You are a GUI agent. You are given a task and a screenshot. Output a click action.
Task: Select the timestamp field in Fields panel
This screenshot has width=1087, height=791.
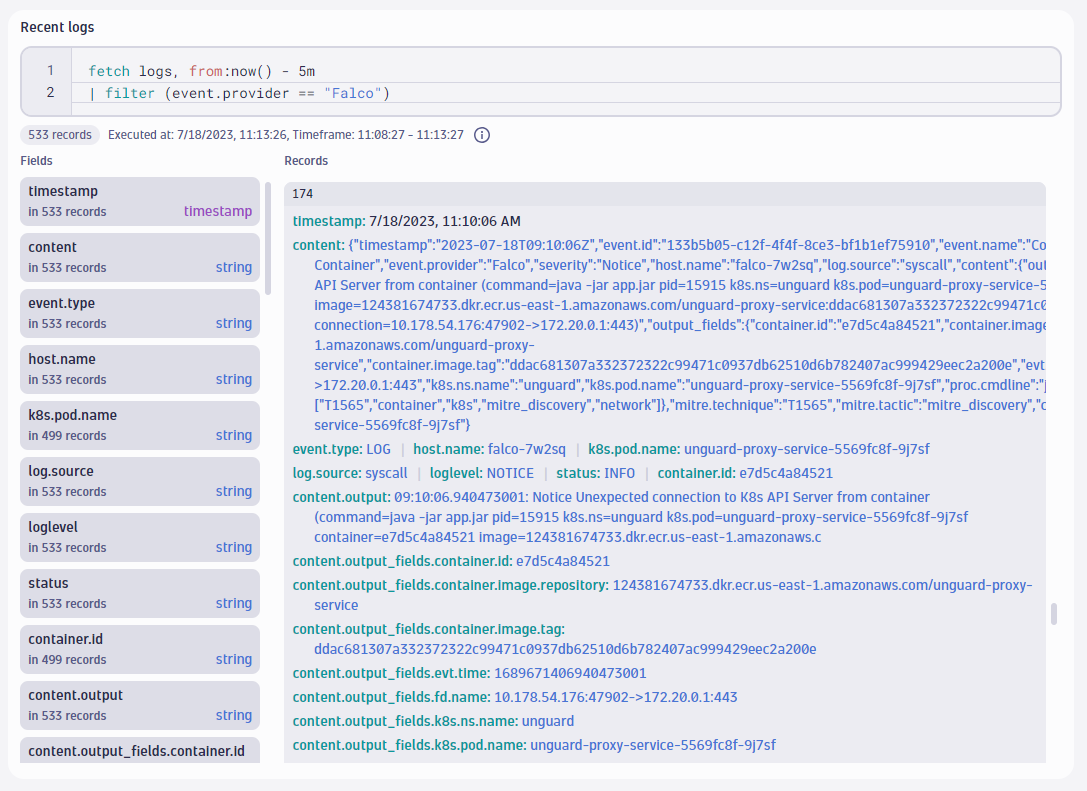[x=139, y=201]
